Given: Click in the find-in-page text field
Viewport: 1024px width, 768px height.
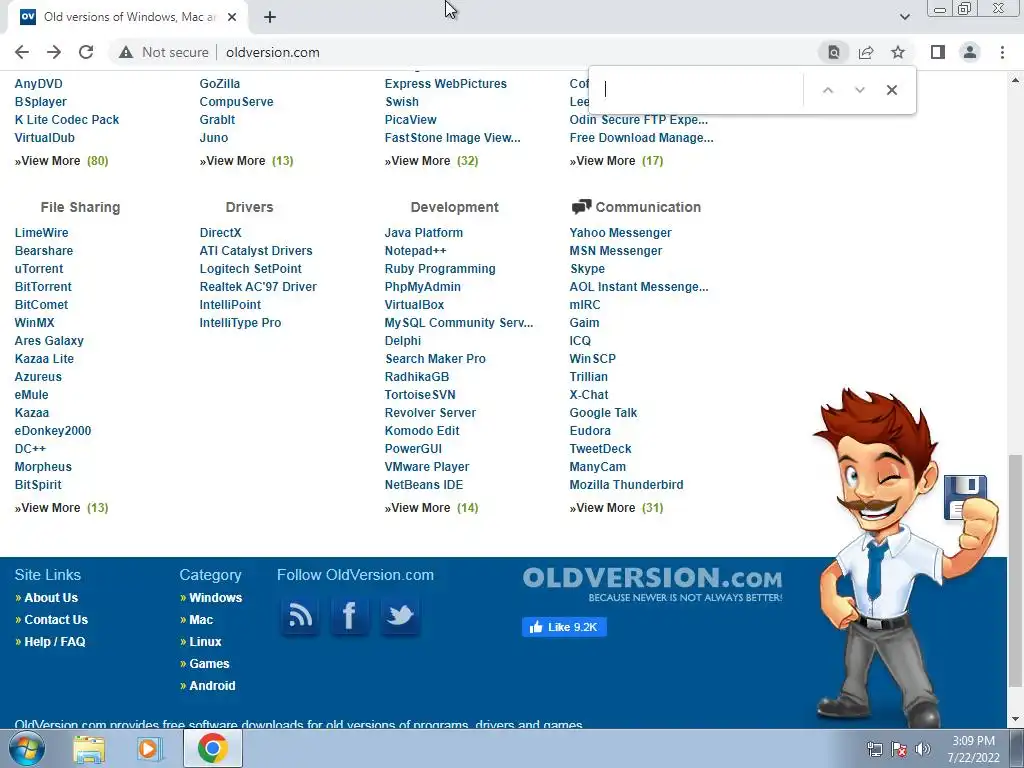Looking at the screenshot, I should pos(699,89).
